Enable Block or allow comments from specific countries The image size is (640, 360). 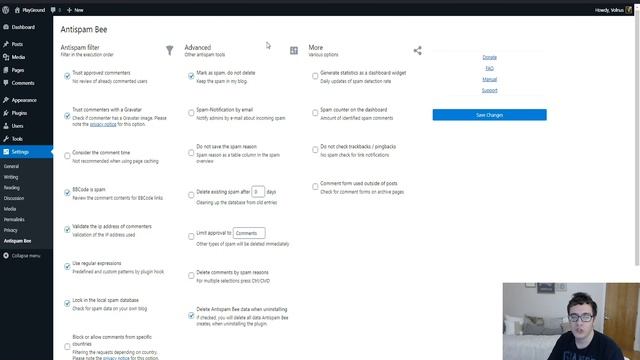pyautogui.click(x=67, y=347)
